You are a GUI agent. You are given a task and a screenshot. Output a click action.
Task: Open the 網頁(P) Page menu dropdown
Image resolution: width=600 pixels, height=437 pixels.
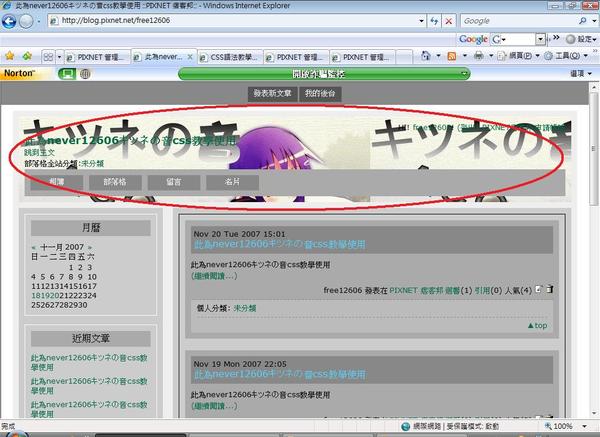pyautogui.click(x=518, y=56)
